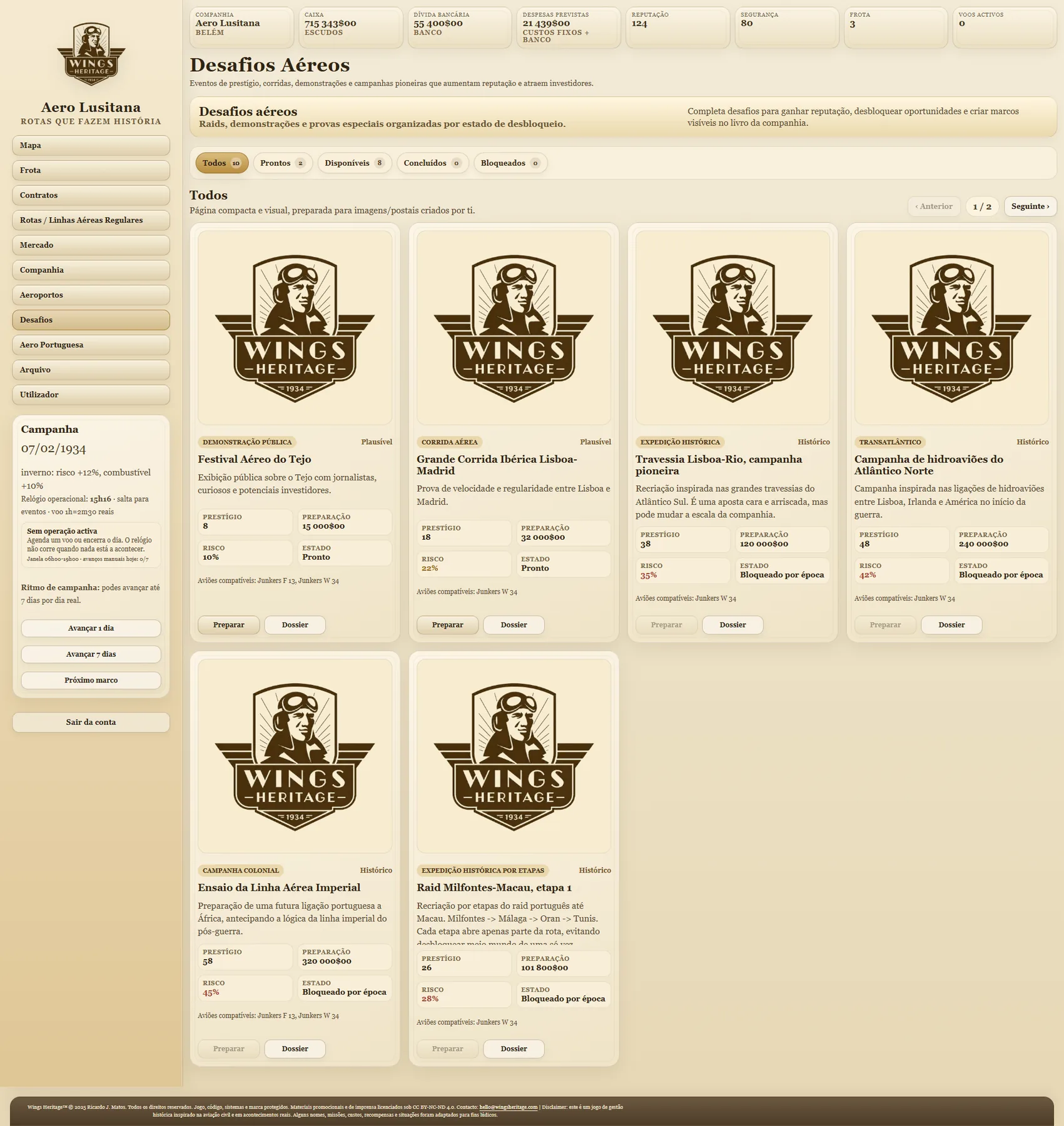
Task: Click the Frota 3 stat card
Action: point(896,28)
